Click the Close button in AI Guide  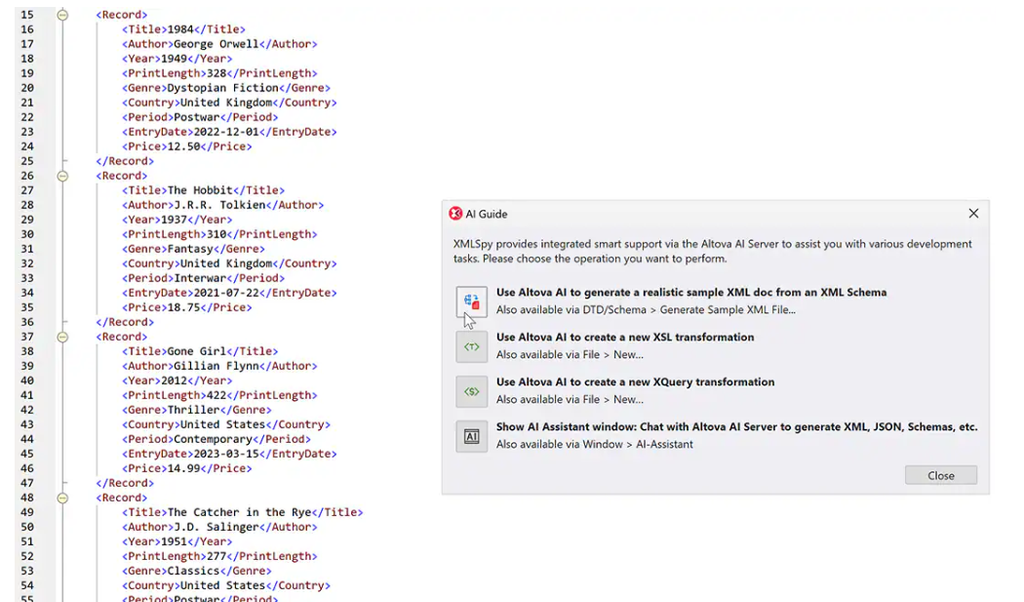[941, 475]
